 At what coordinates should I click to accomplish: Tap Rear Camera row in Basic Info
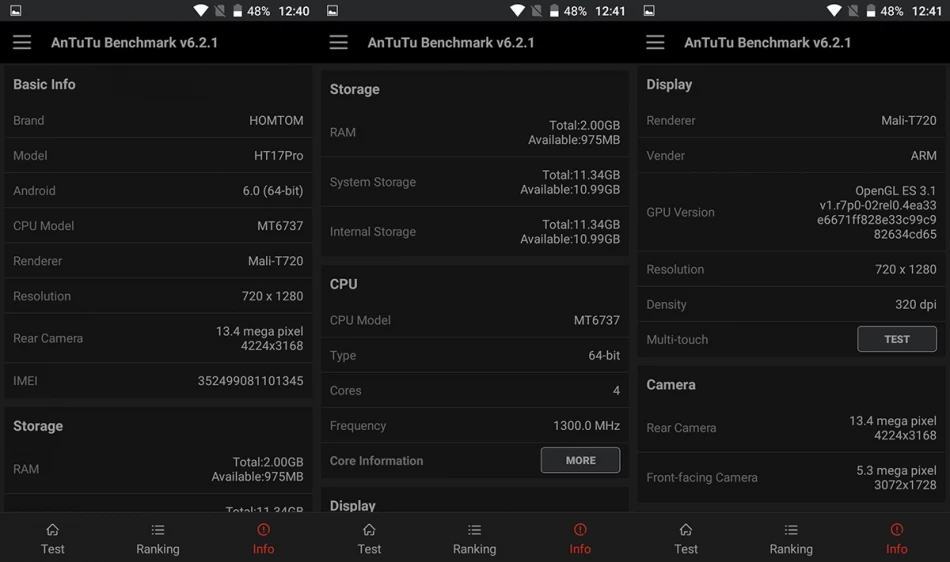158,339
